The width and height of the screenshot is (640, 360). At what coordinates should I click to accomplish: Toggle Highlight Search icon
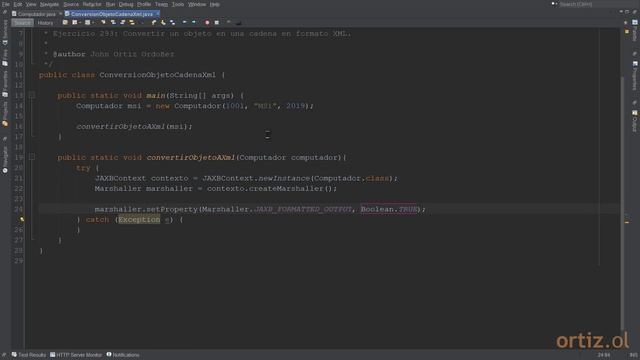click(132, 22)
